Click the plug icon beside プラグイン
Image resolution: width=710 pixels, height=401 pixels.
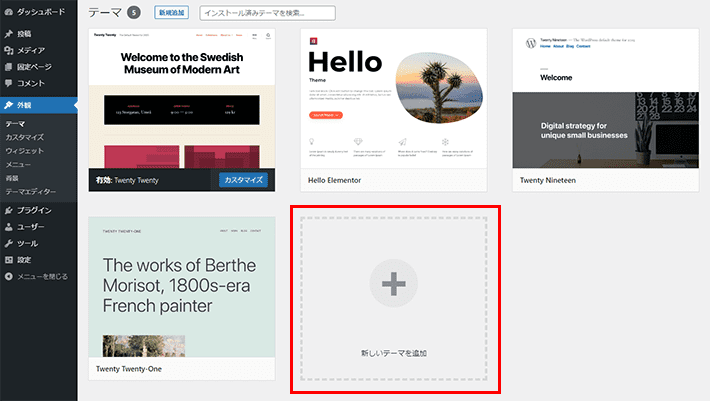pos(8,210)
